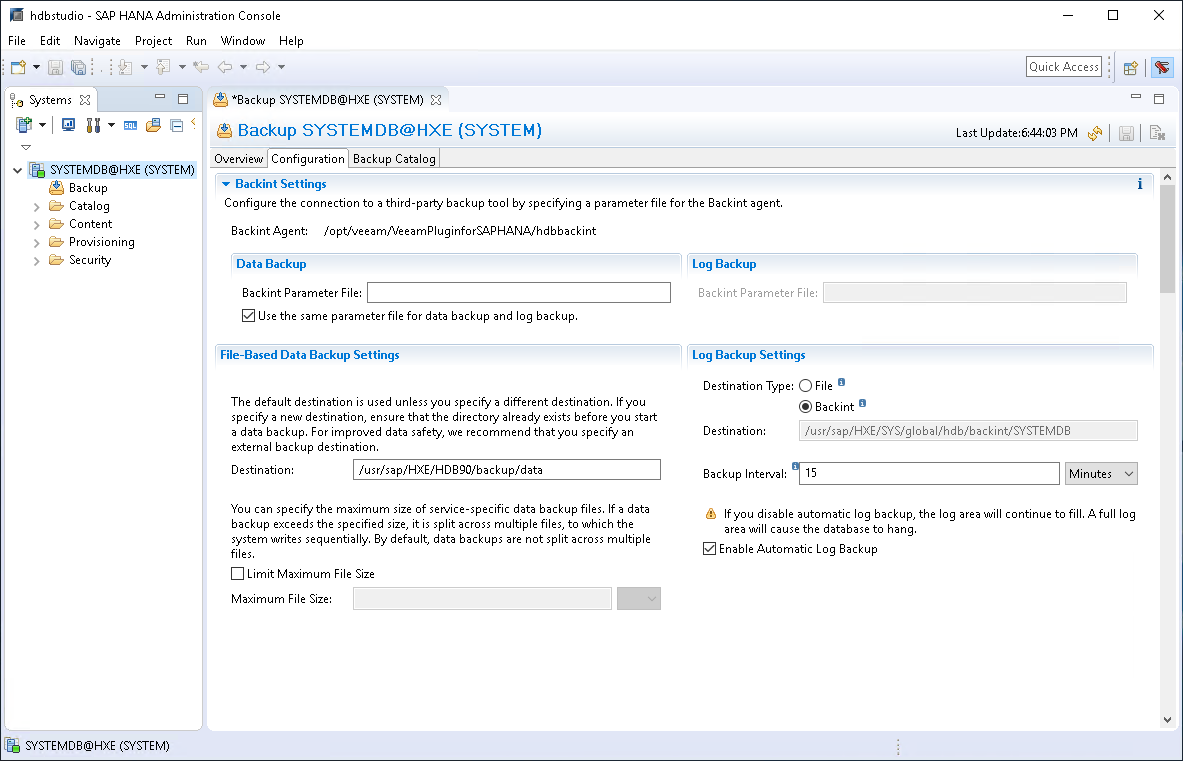
Task: Click the Quick Access button
Action: point(1063,66)
